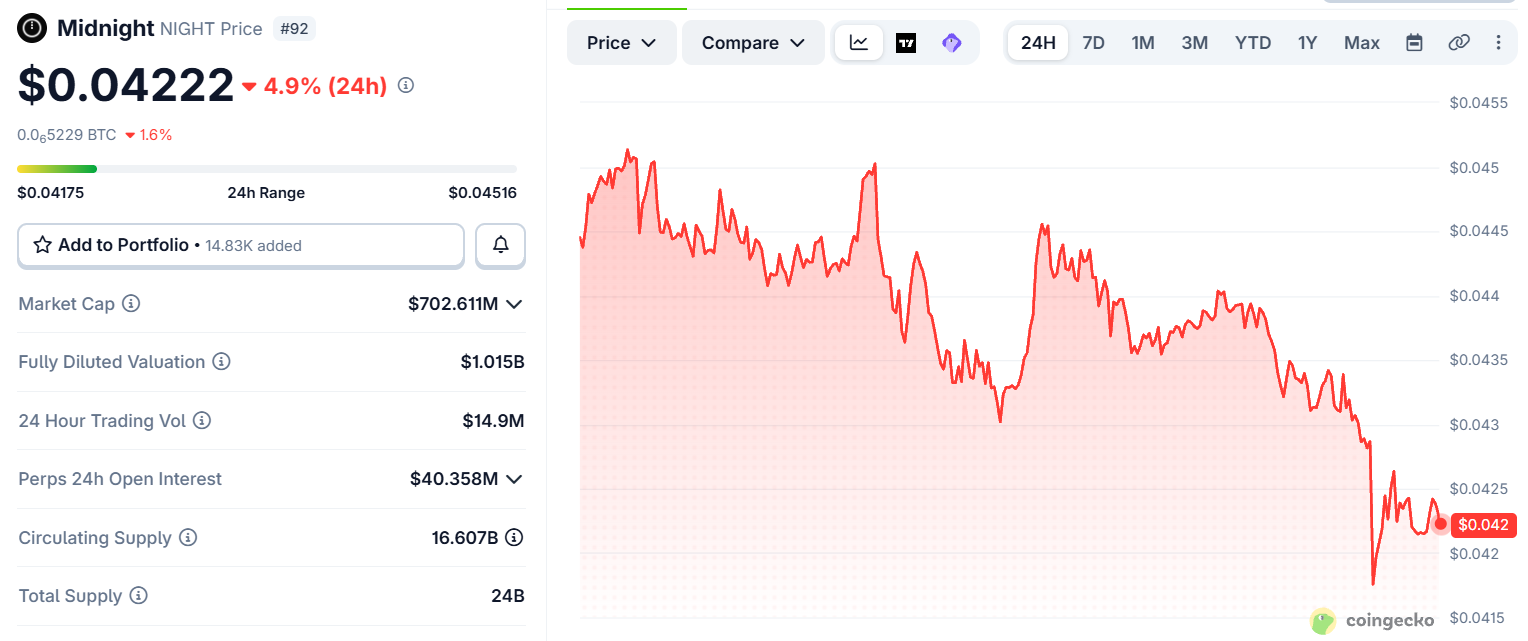The image size is (1528, 641).
Task: Open the Price dropdown
Action: [x=621, y=43]
